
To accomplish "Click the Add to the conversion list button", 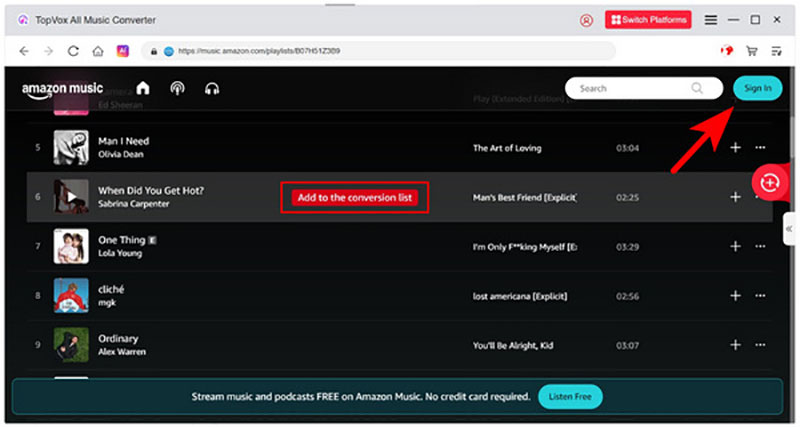I will 355,197.
